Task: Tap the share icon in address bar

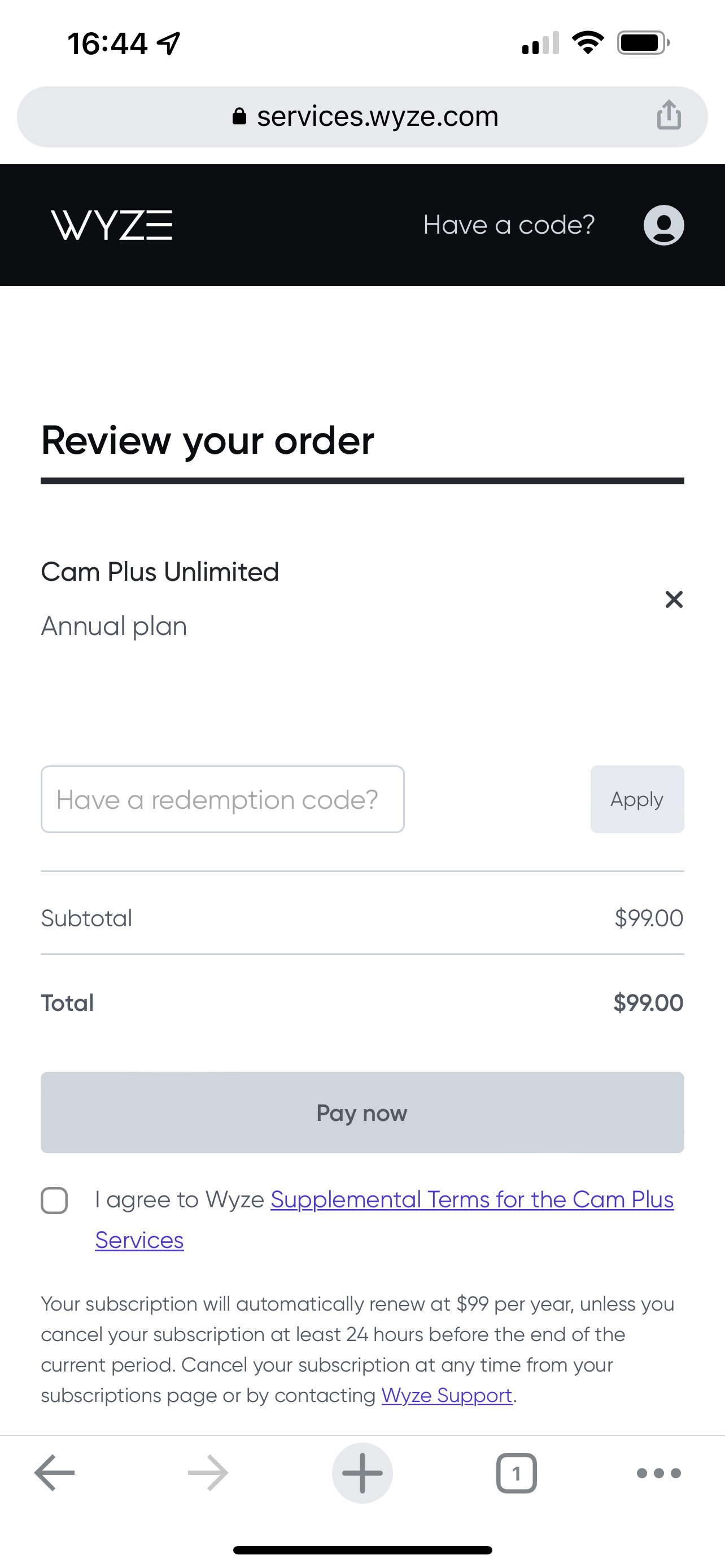Action: click(669, 115)
